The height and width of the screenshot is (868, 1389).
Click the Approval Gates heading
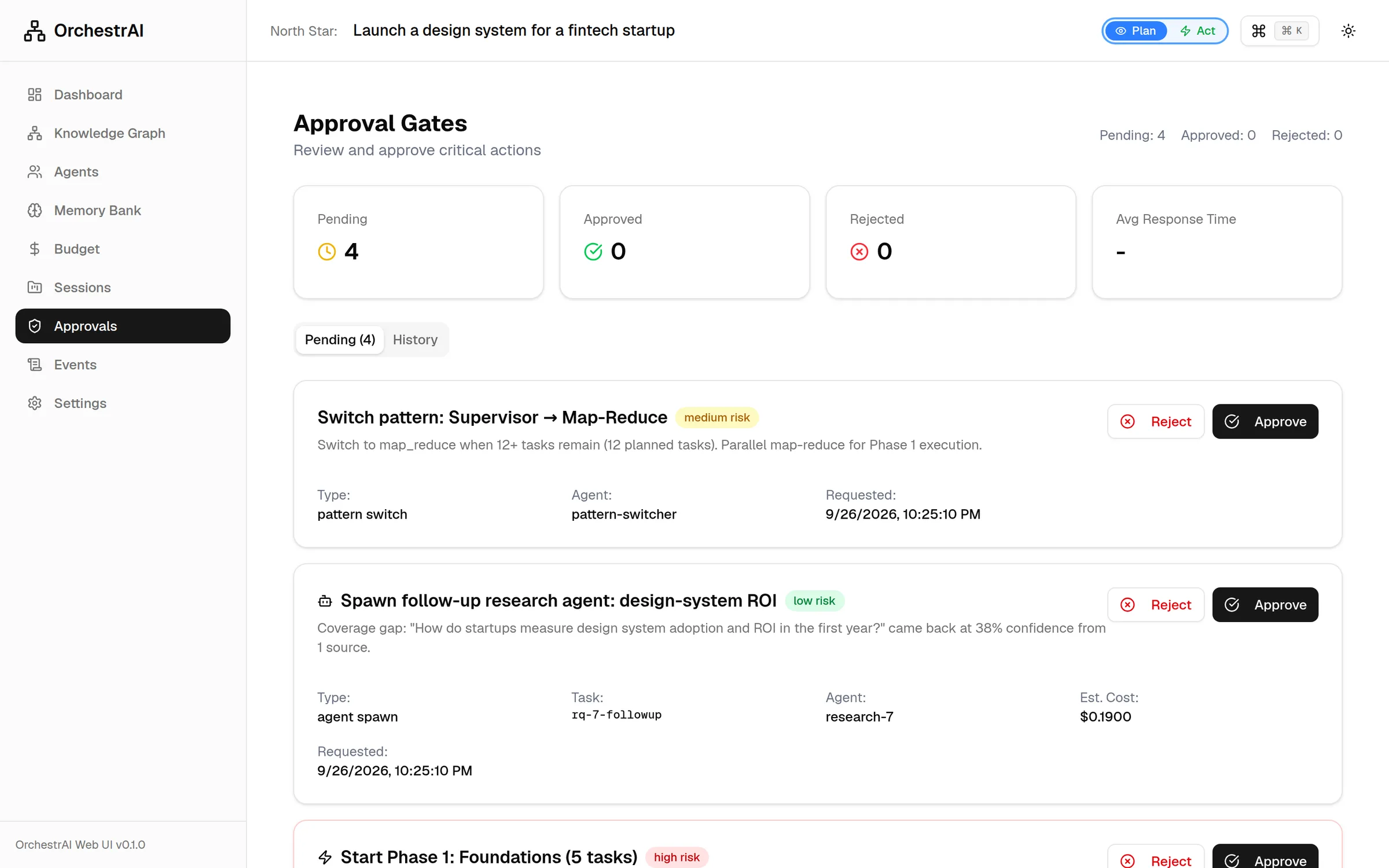(380, 123)
